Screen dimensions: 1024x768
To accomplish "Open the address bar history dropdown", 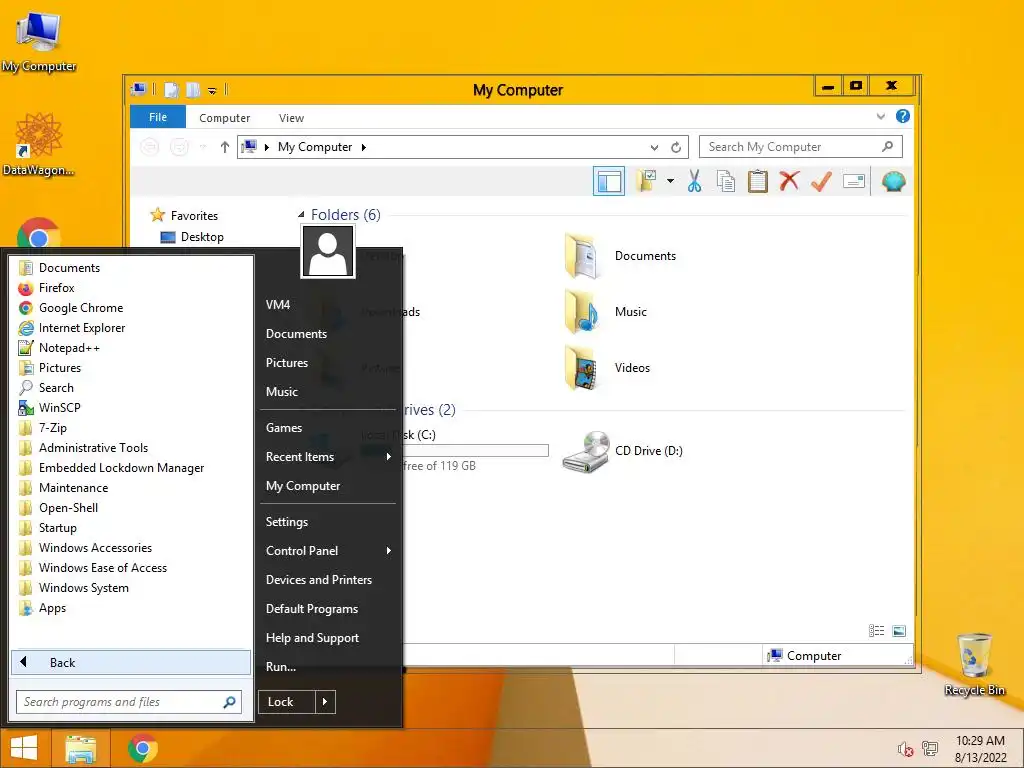I will [x=654, y=148].
